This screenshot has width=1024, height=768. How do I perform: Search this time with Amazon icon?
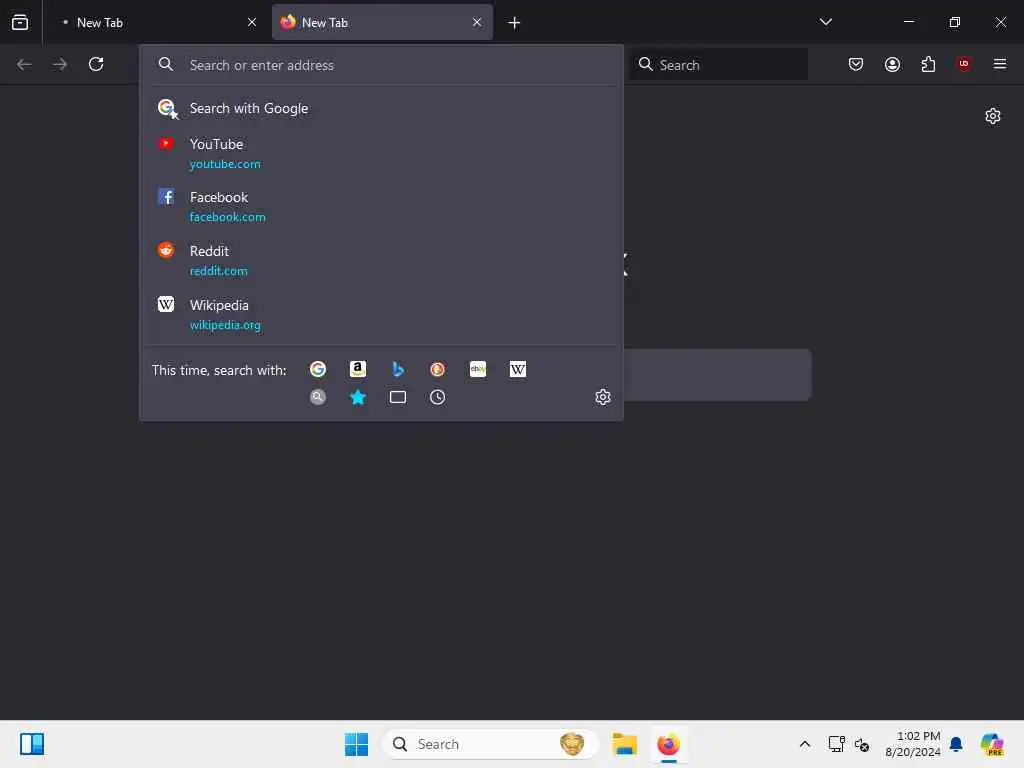(x=358, y=370)
